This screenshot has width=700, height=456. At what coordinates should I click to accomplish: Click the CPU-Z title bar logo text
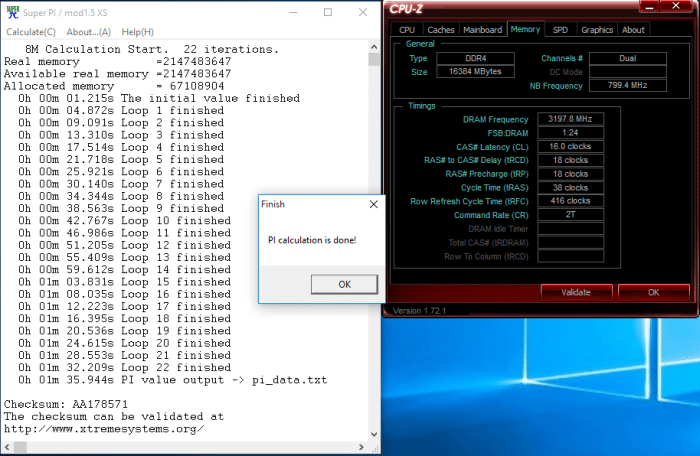pos(406,9)
